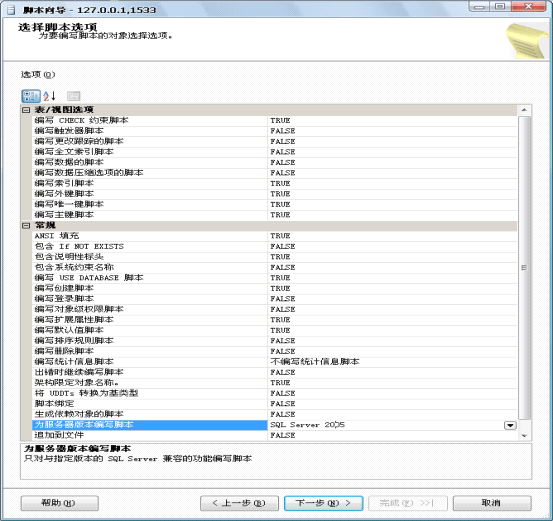Sort options alphabetically with A-Z icon
Screen dimensions: 553x521
(49, 96)
